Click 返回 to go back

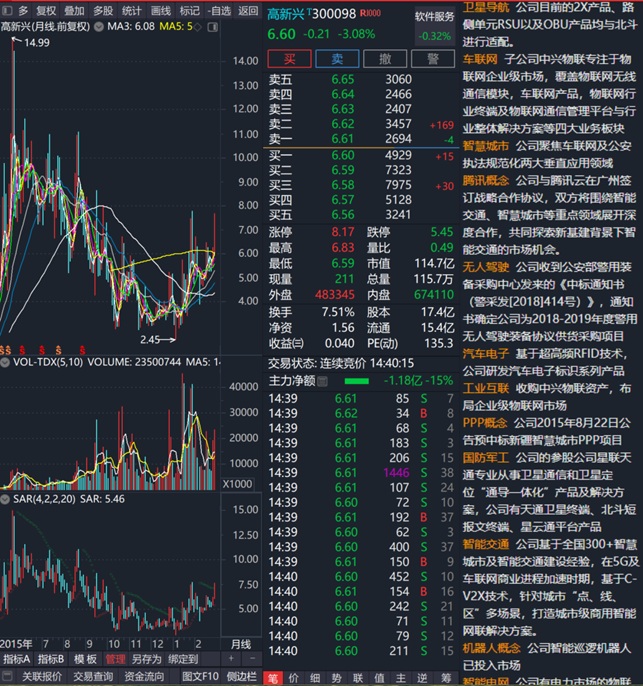click(x=248, y=10)
